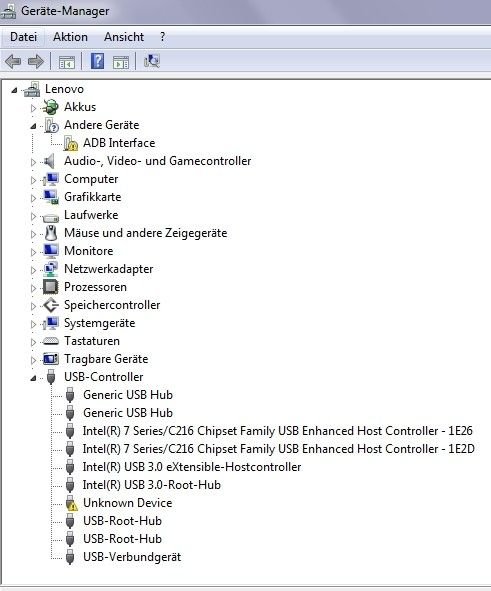Click the show/hide console tree icon

click(x=67, y=62)
